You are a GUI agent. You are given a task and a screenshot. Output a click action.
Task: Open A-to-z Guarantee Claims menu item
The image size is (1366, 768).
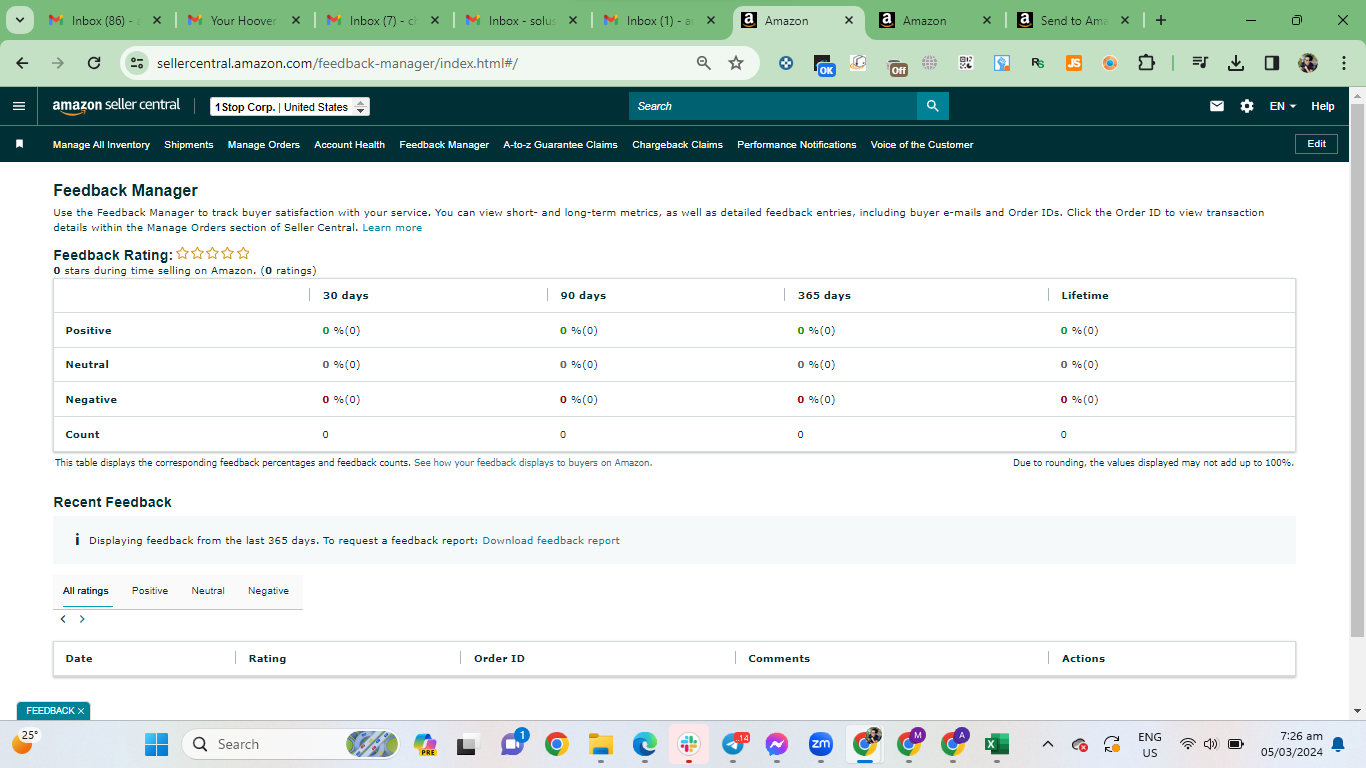point(560,145)
